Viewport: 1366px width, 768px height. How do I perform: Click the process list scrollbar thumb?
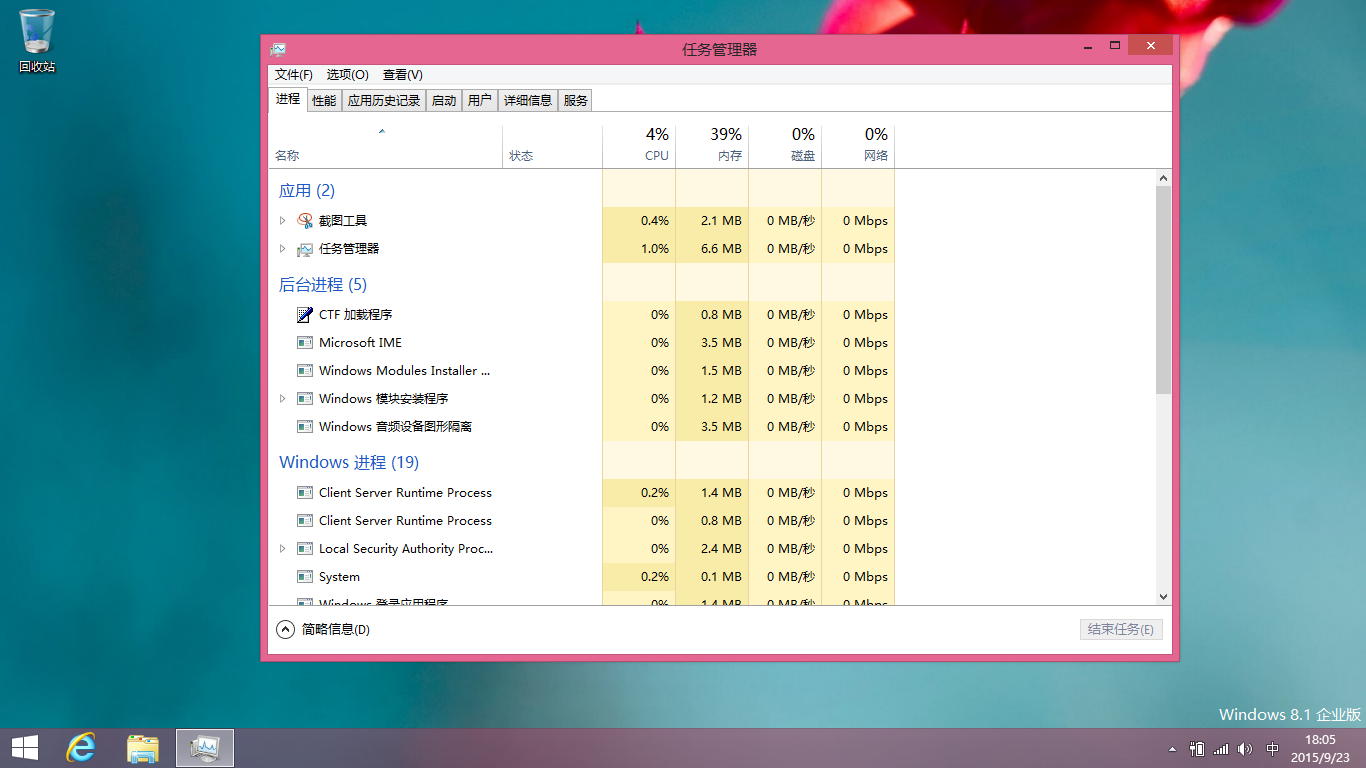coord(1163,289)
